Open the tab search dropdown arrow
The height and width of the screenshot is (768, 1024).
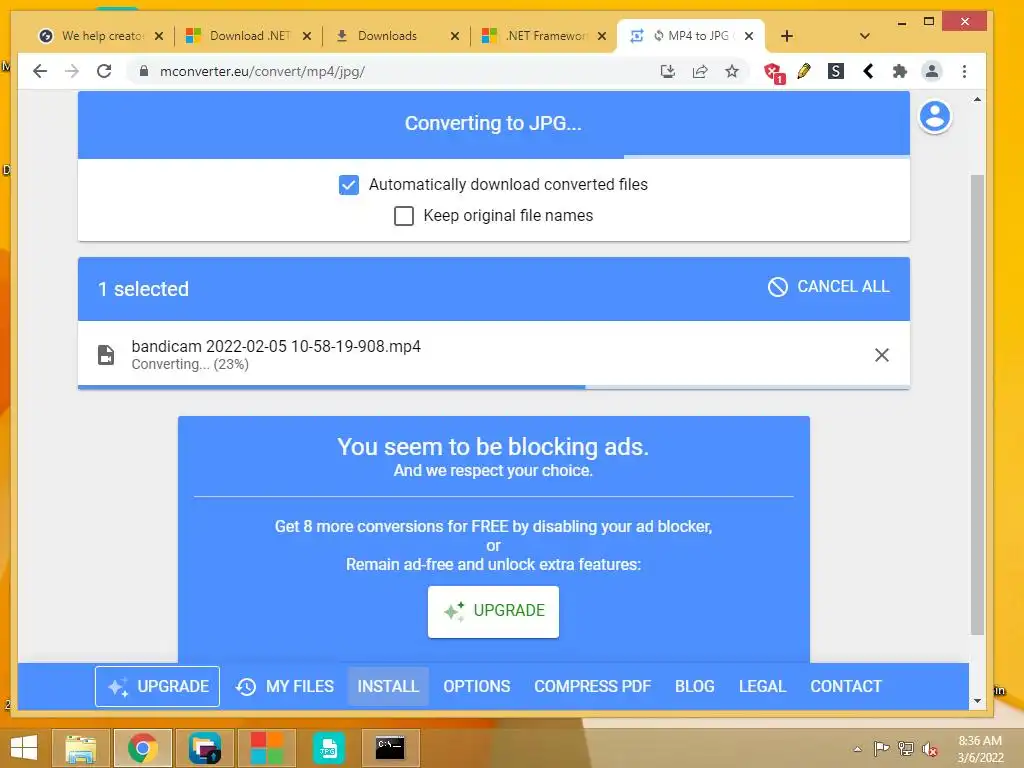(865, 36)
